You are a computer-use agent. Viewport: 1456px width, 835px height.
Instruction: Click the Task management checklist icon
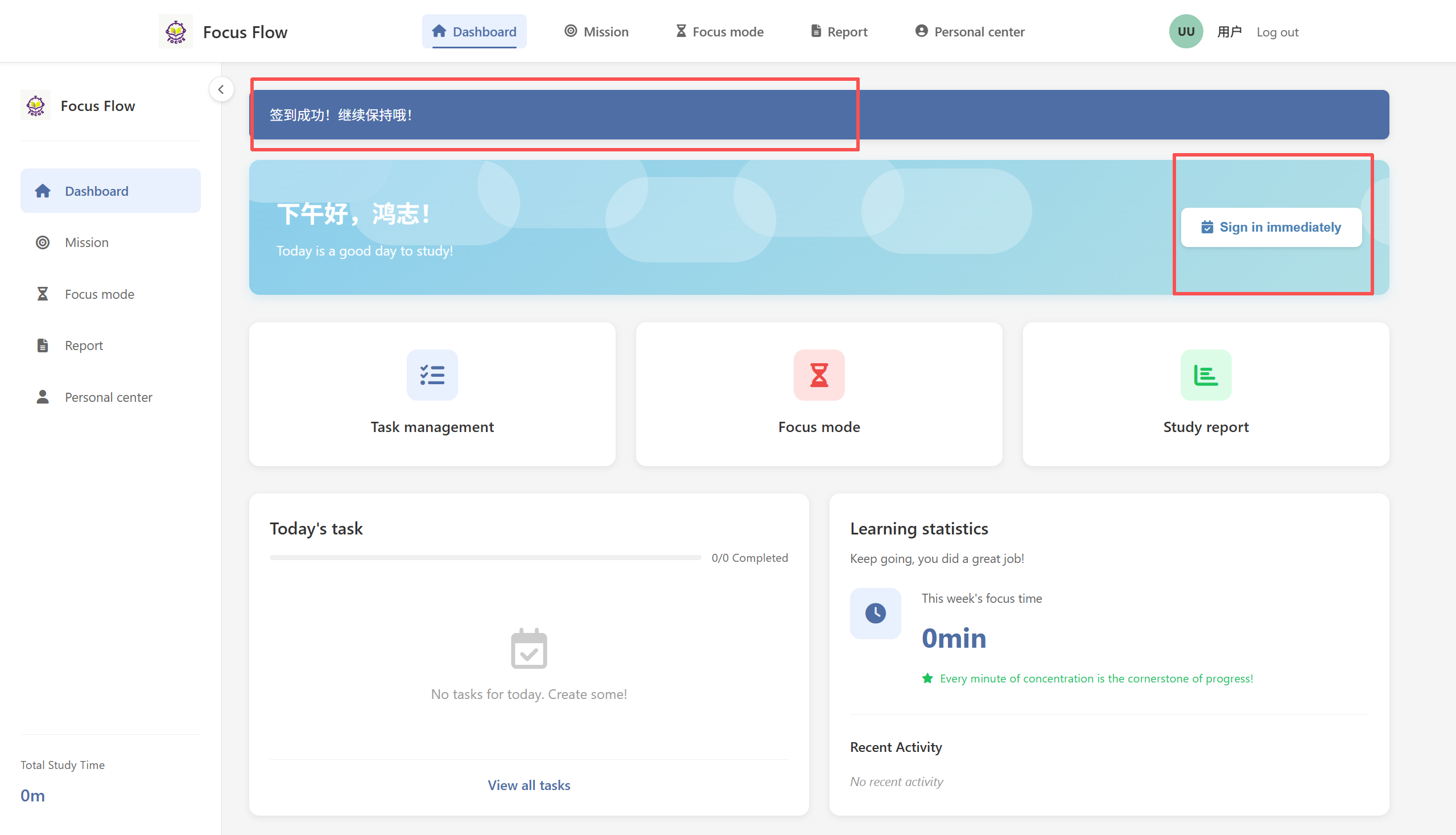pos(432,375)
